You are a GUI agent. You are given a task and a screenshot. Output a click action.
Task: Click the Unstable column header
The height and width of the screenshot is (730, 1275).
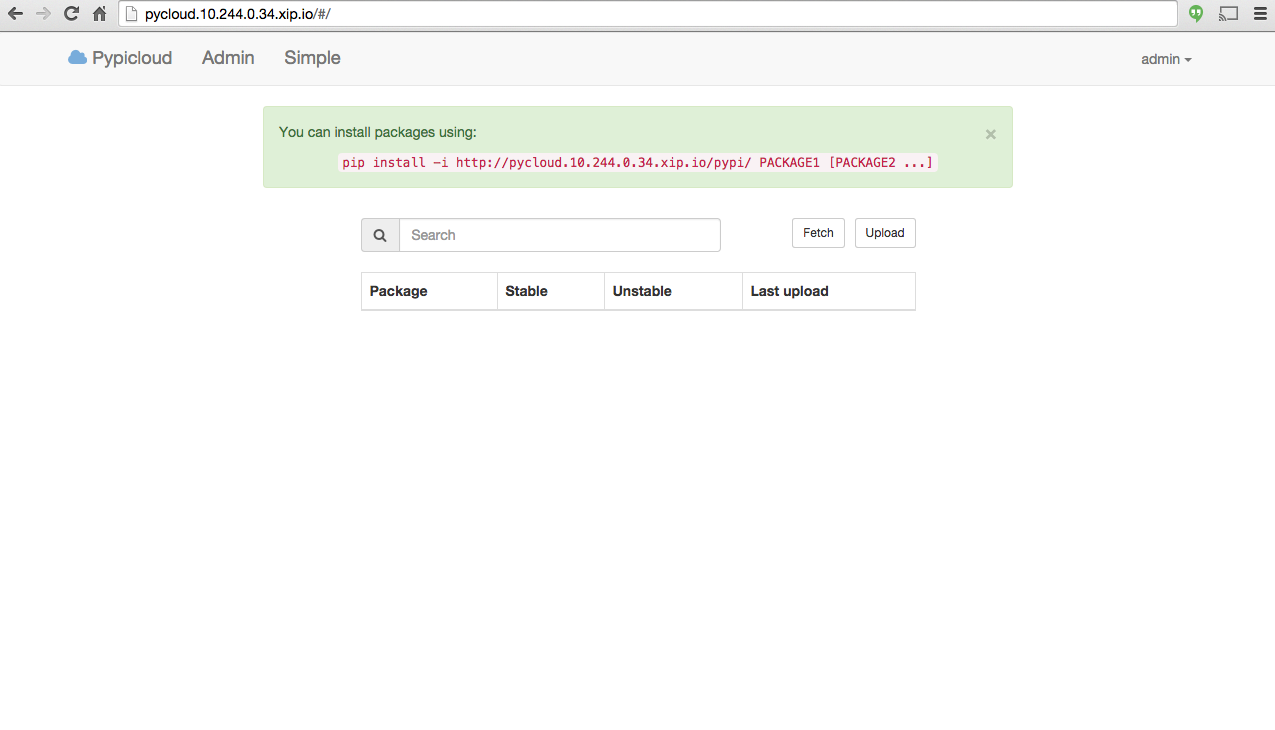click(673, 291)
